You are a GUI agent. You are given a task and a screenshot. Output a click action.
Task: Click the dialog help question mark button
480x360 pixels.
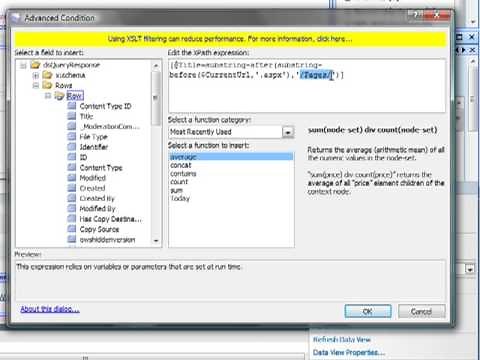click(x=416, y=15)
